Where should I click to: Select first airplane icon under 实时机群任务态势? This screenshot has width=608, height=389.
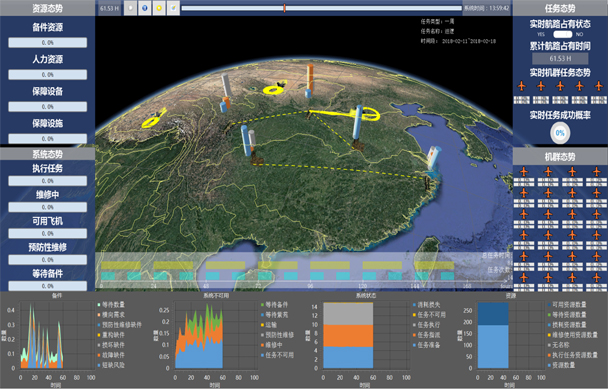point(522,86)
